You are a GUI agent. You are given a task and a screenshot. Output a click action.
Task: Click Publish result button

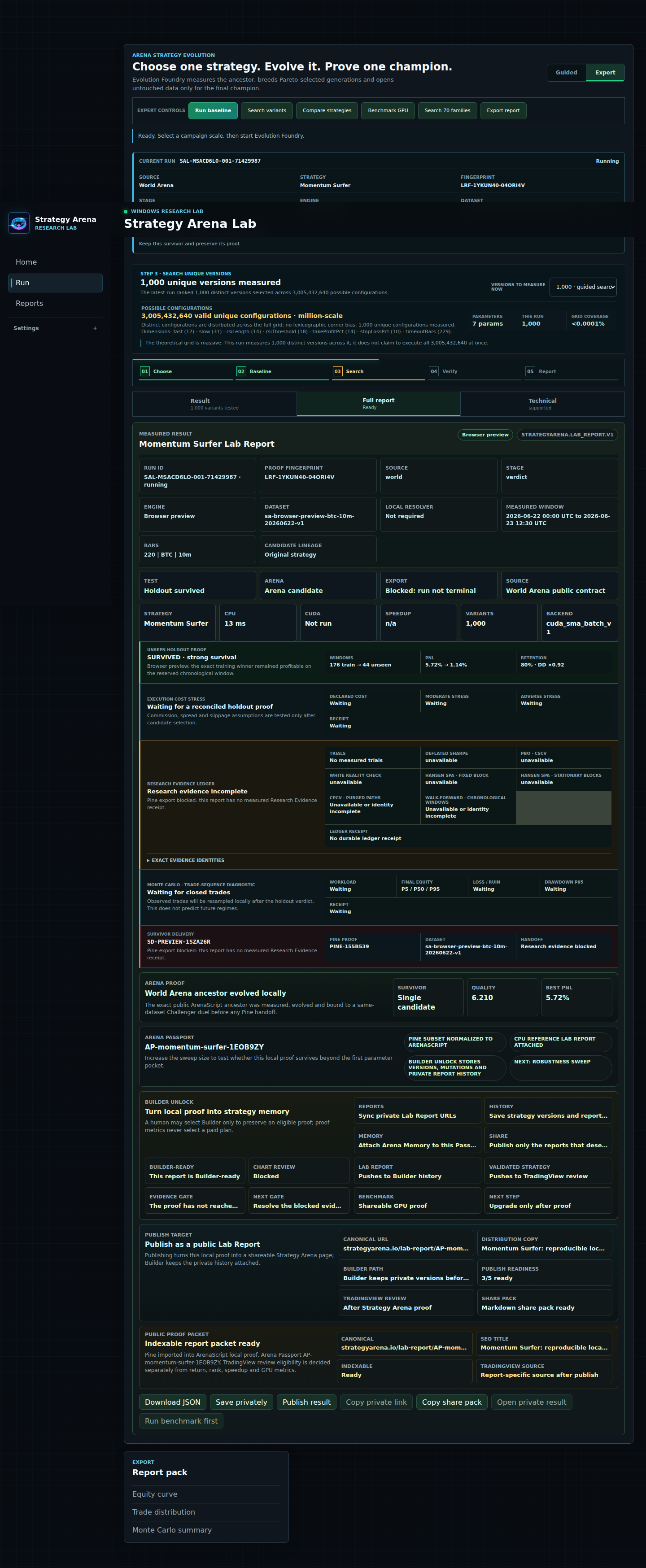click(x=306, y=1402)
